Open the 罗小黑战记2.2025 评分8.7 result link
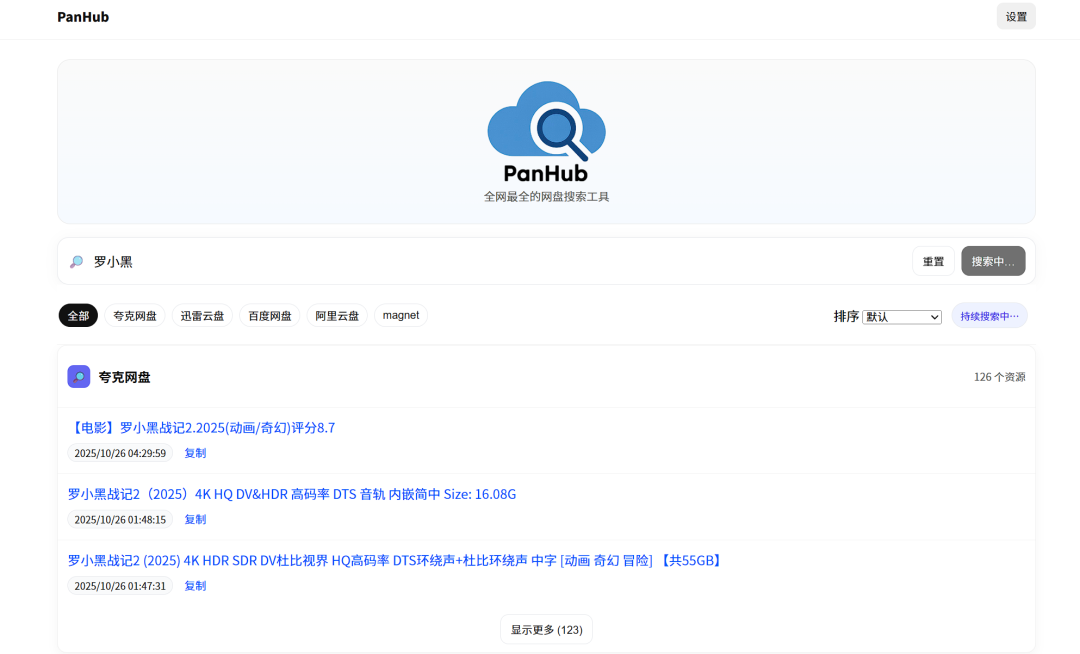 (x=202, y=428)
